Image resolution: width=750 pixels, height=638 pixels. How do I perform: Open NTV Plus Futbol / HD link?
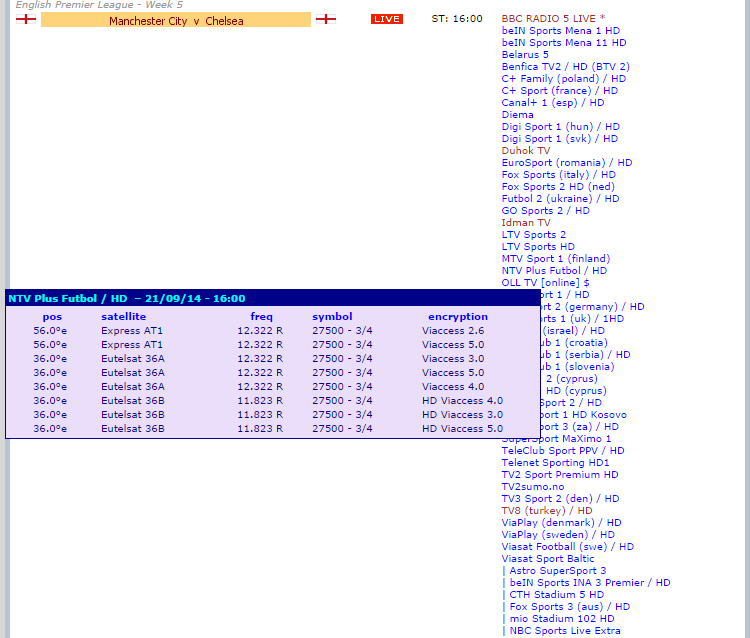click(x=554, y=270)
